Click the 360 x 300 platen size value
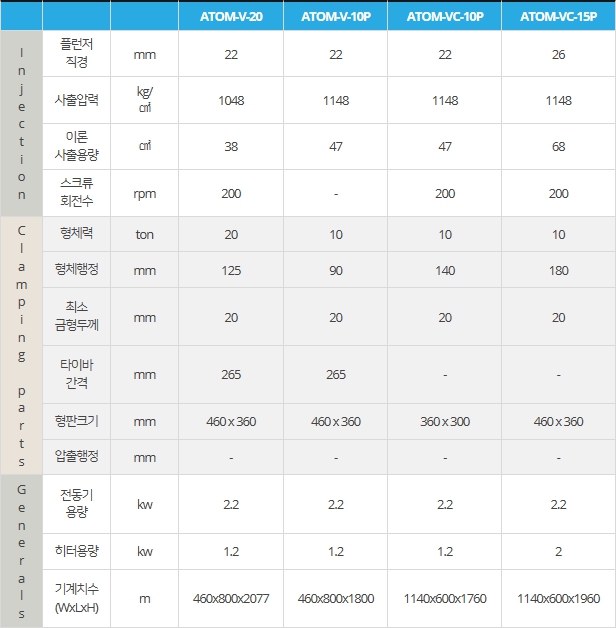 pyautogui.click(x=445, y=422)
